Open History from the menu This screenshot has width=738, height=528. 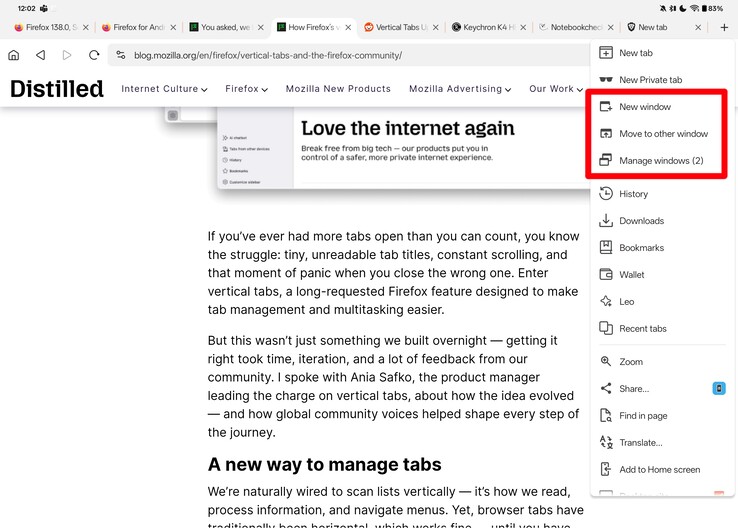tap(662, 193)
